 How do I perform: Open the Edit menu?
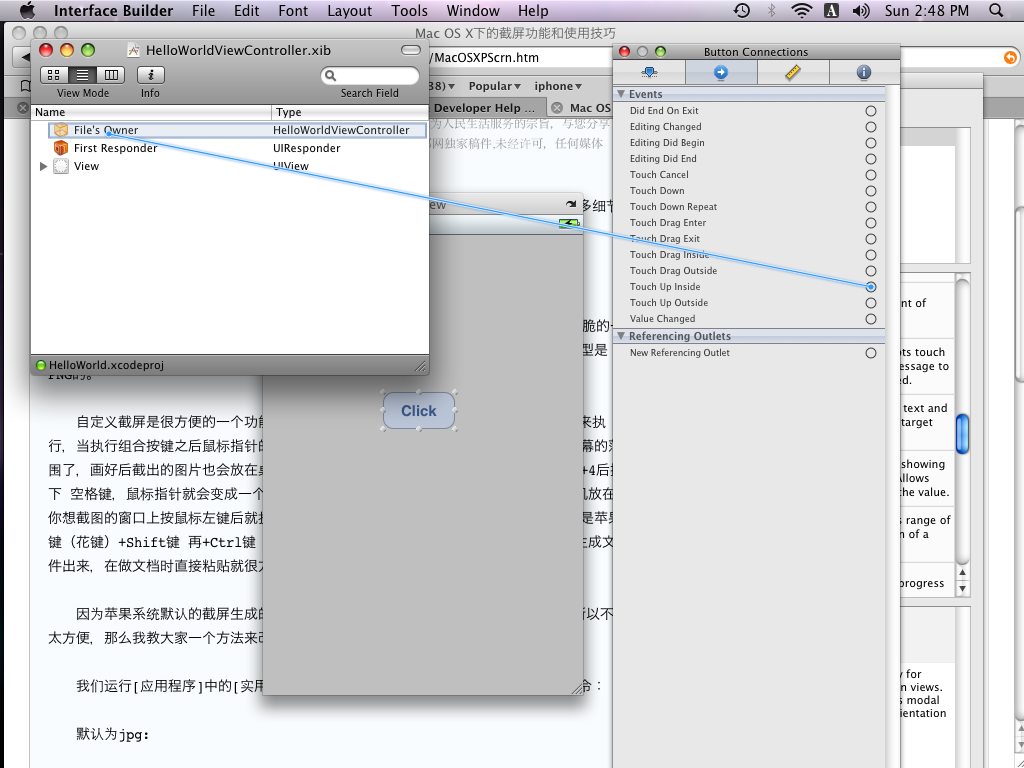[x=246, y=10]
